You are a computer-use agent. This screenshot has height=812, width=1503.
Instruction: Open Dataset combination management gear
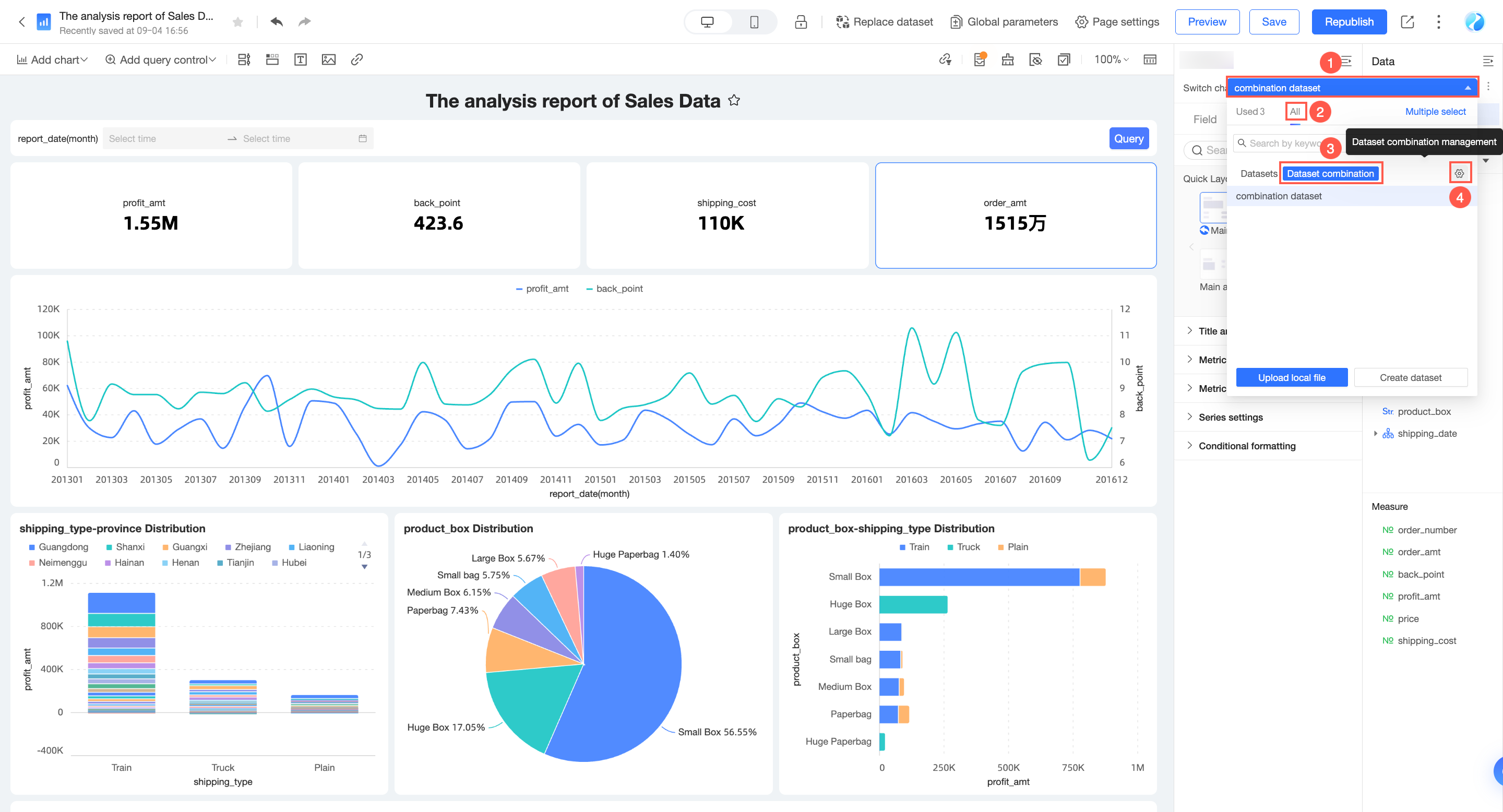coord(1459,173)
